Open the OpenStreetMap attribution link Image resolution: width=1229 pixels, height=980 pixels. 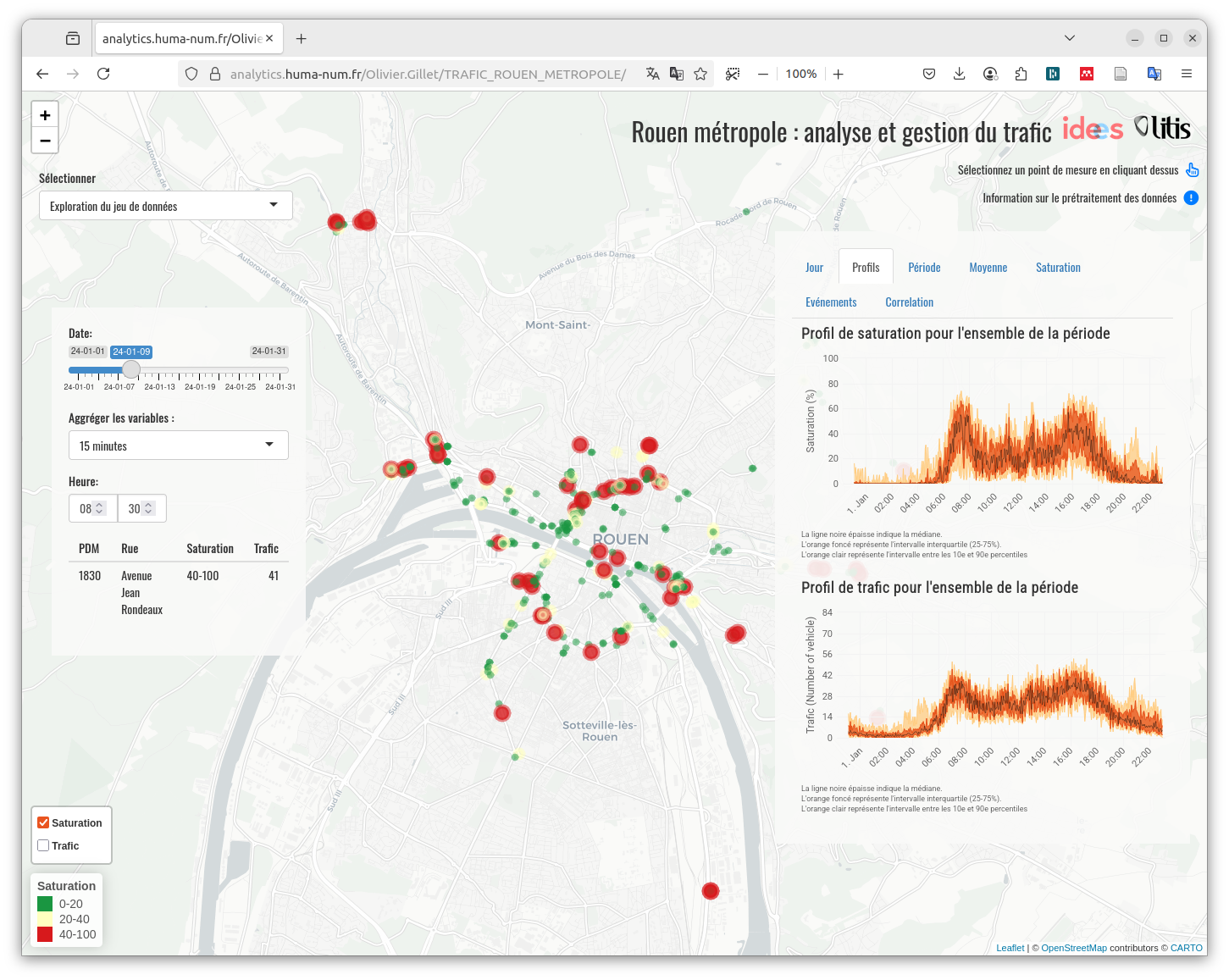tap(1073, 948)
